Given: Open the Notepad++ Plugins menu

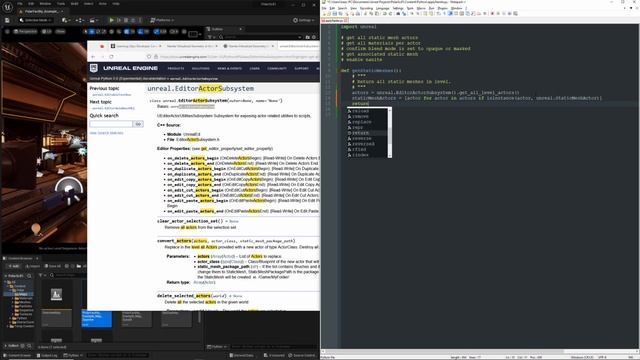Looking at the screenshot, I should (442, 8).
